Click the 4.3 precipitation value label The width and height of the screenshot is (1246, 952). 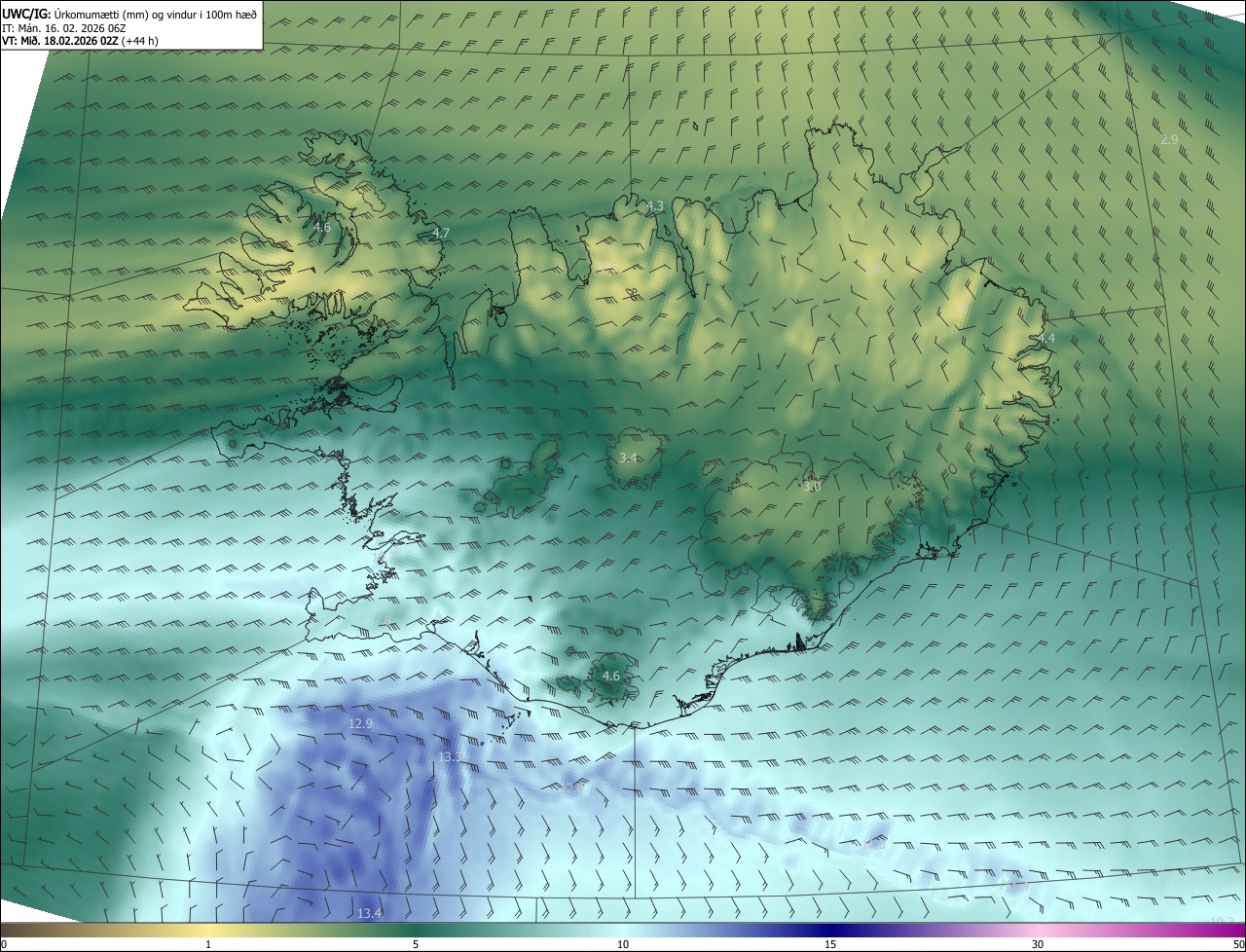coord(655,206)
